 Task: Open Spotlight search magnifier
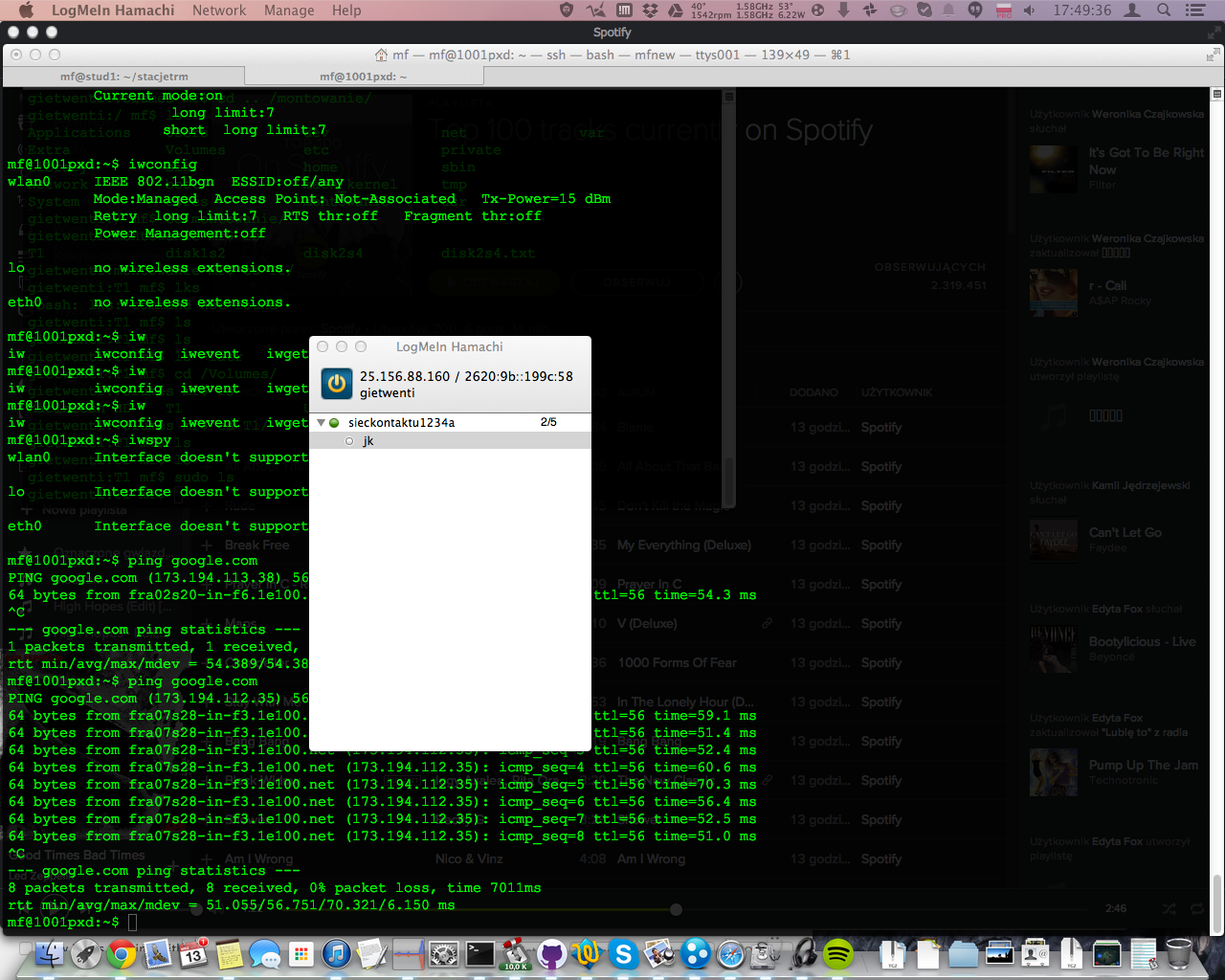pyautogui.click(x=1164, y=11)
